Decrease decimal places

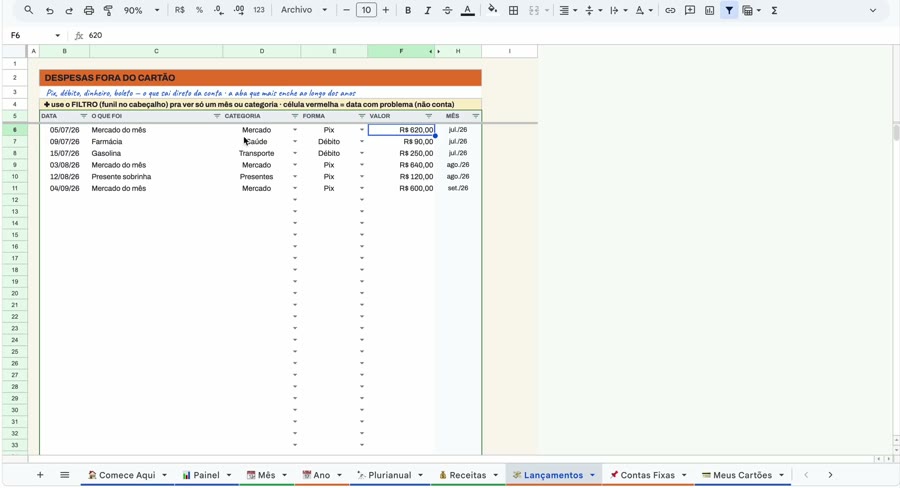219,10
